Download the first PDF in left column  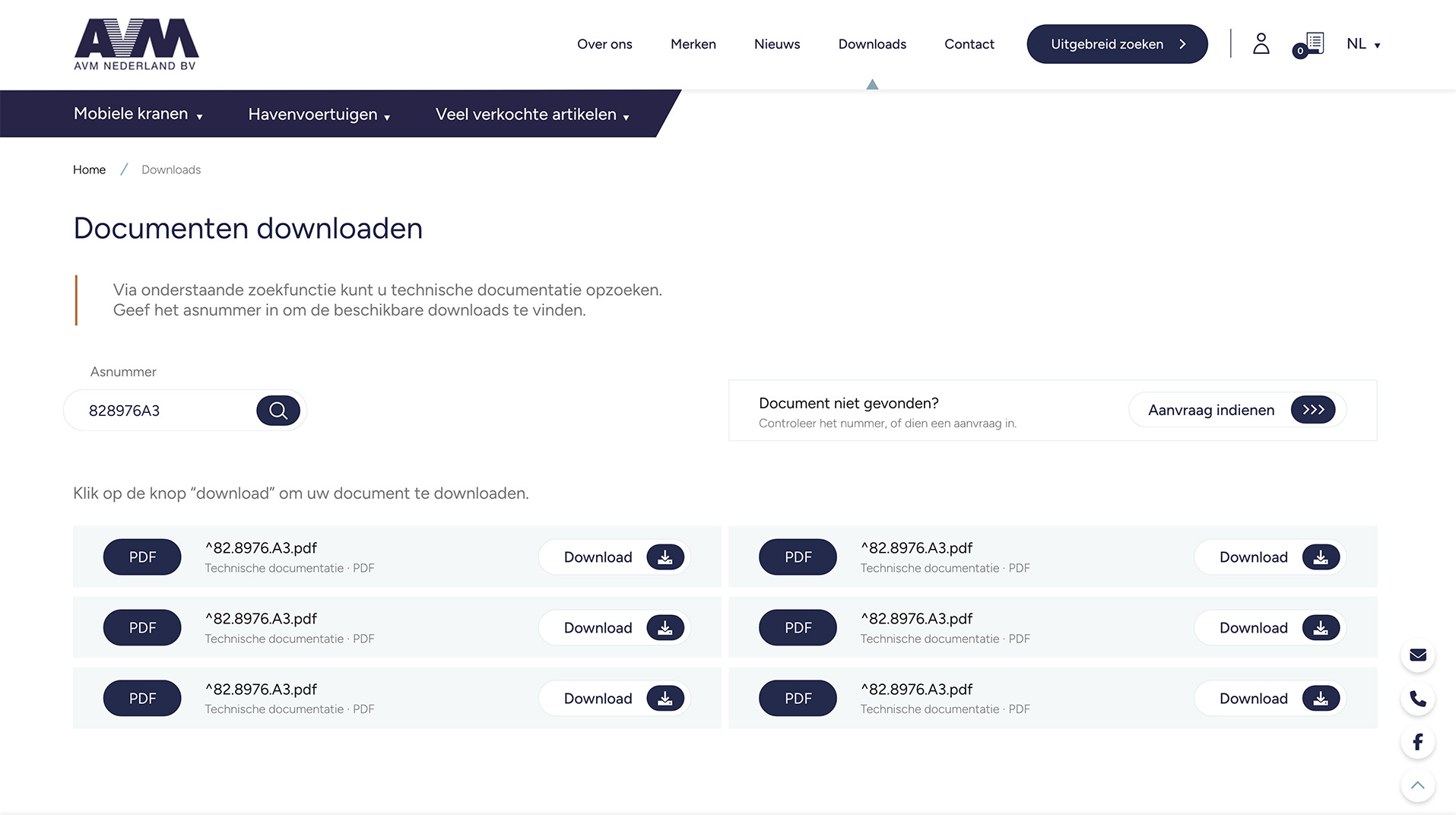coord(614,557)
